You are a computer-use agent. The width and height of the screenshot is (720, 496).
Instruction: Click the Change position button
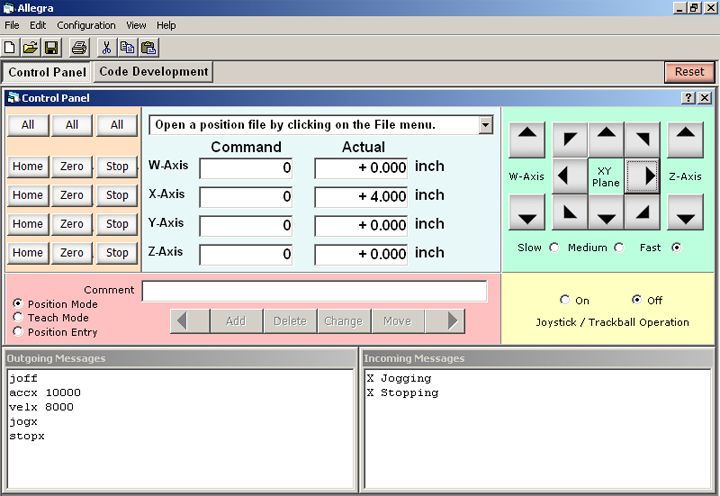(x=344, y=321)
